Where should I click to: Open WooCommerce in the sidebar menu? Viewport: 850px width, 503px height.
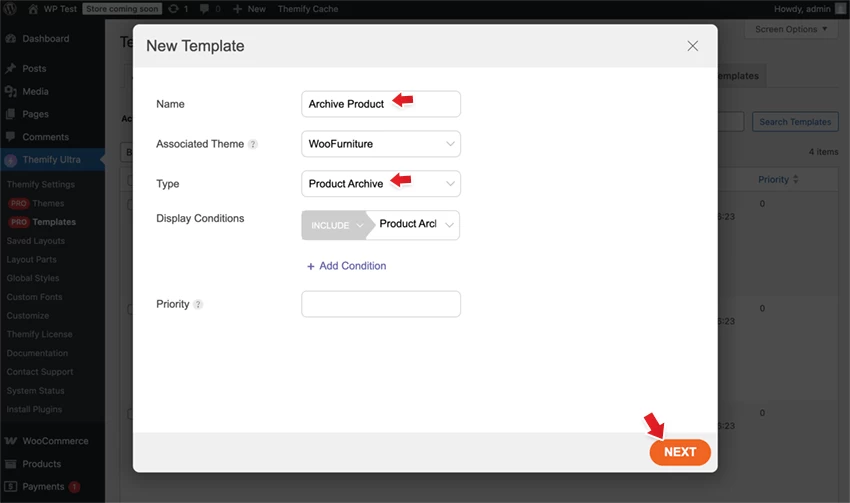pos(55,441)
